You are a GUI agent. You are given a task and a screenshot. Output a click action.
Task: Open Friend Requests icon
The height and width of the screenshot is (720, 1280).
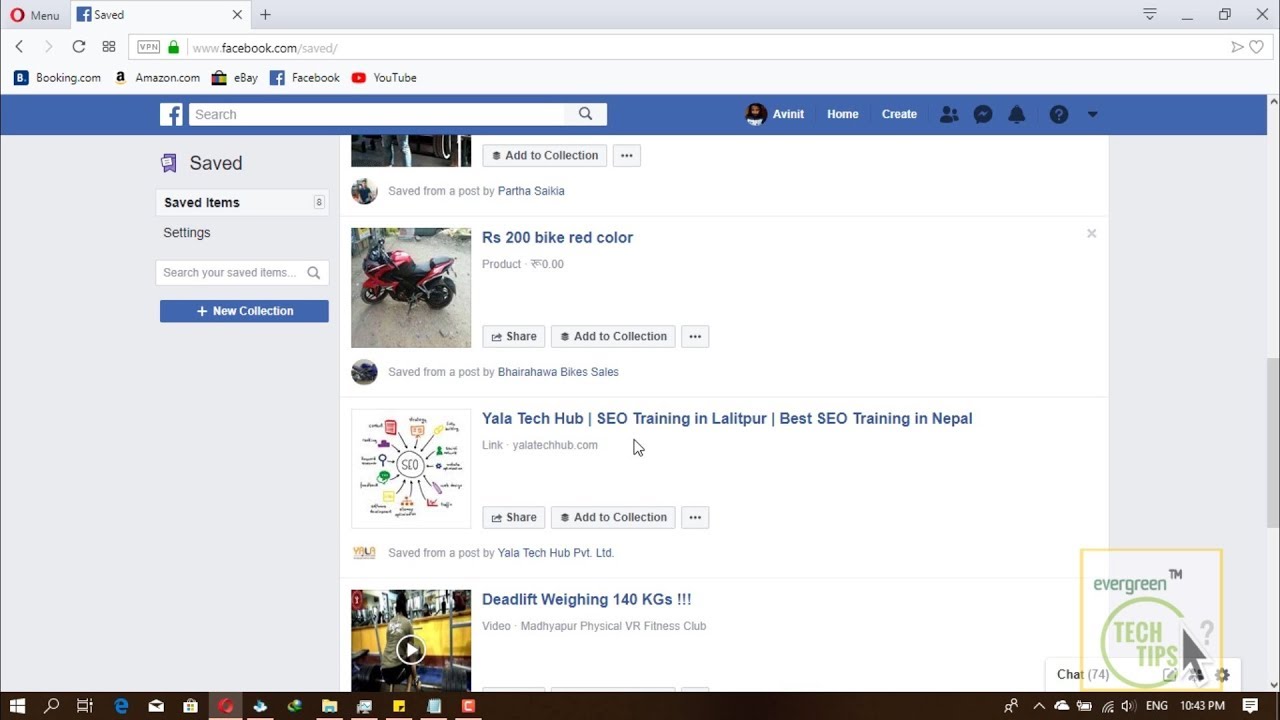click(x=949, y=114)
